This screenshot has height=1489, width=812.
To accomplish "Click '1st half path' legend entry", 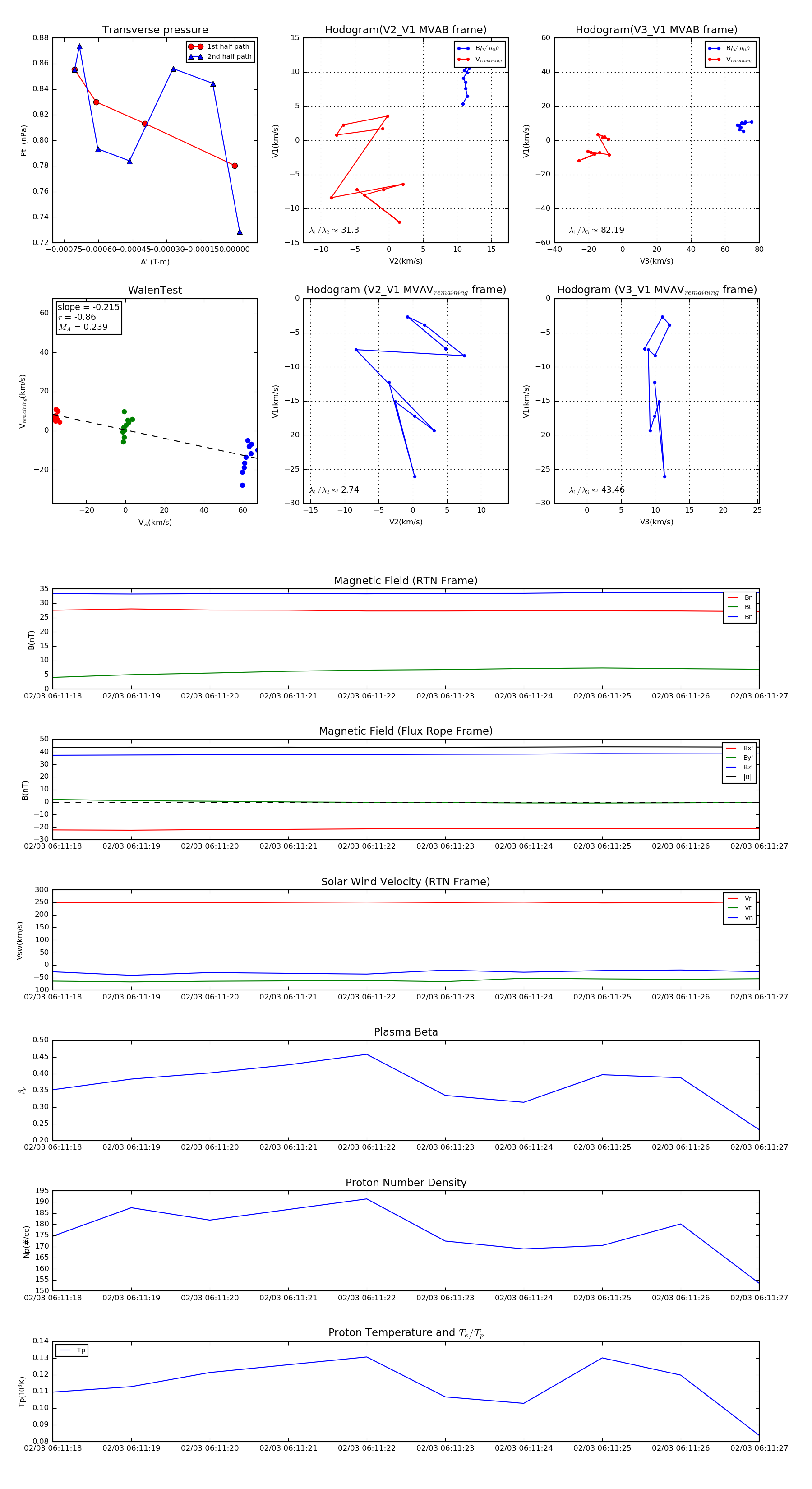I will 220,46.
